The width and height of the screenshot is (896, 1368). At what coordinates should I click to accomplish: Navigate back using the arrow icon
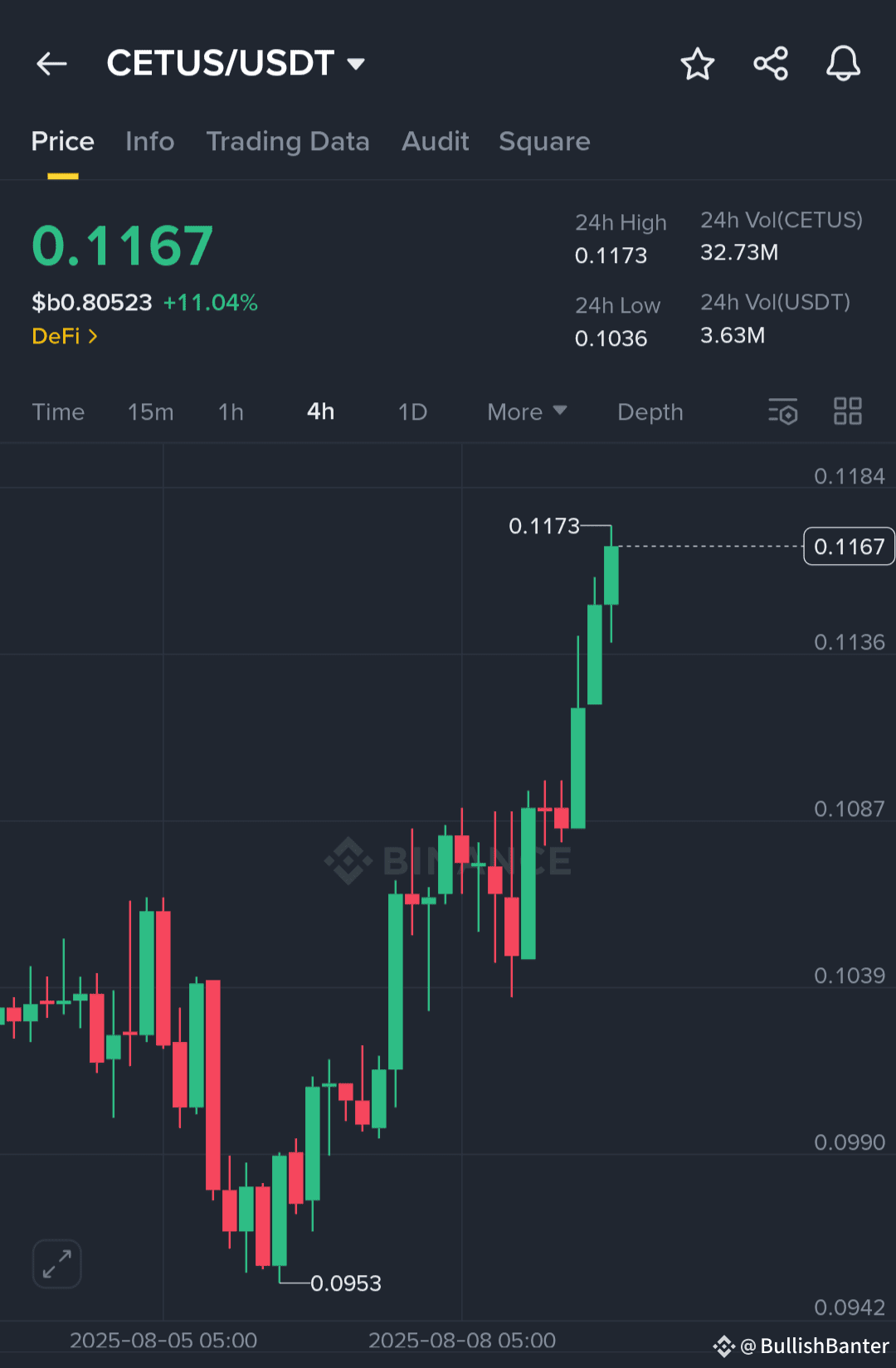click(x=51, y=63)
